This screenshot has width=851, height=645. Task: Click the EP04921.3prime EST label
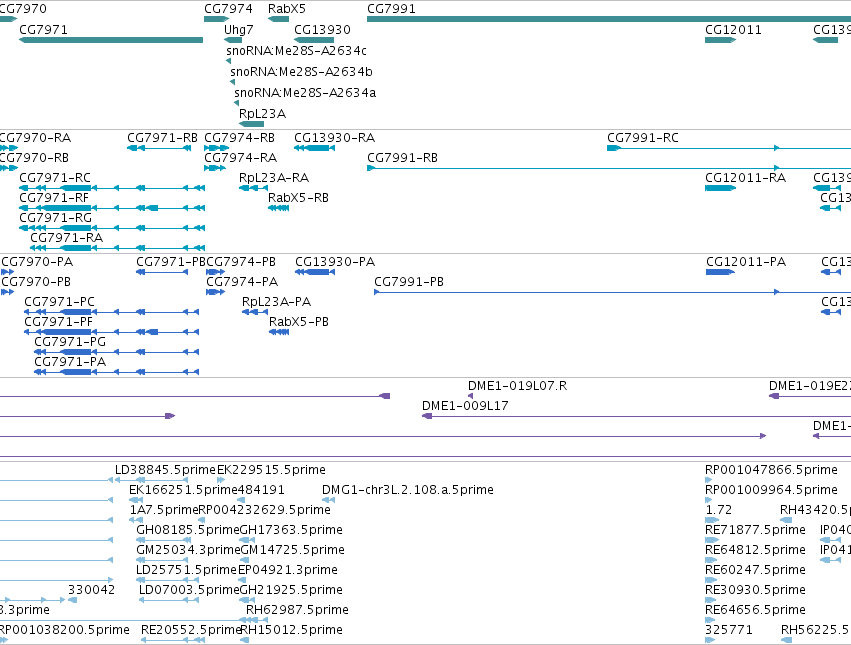[288, 570]
